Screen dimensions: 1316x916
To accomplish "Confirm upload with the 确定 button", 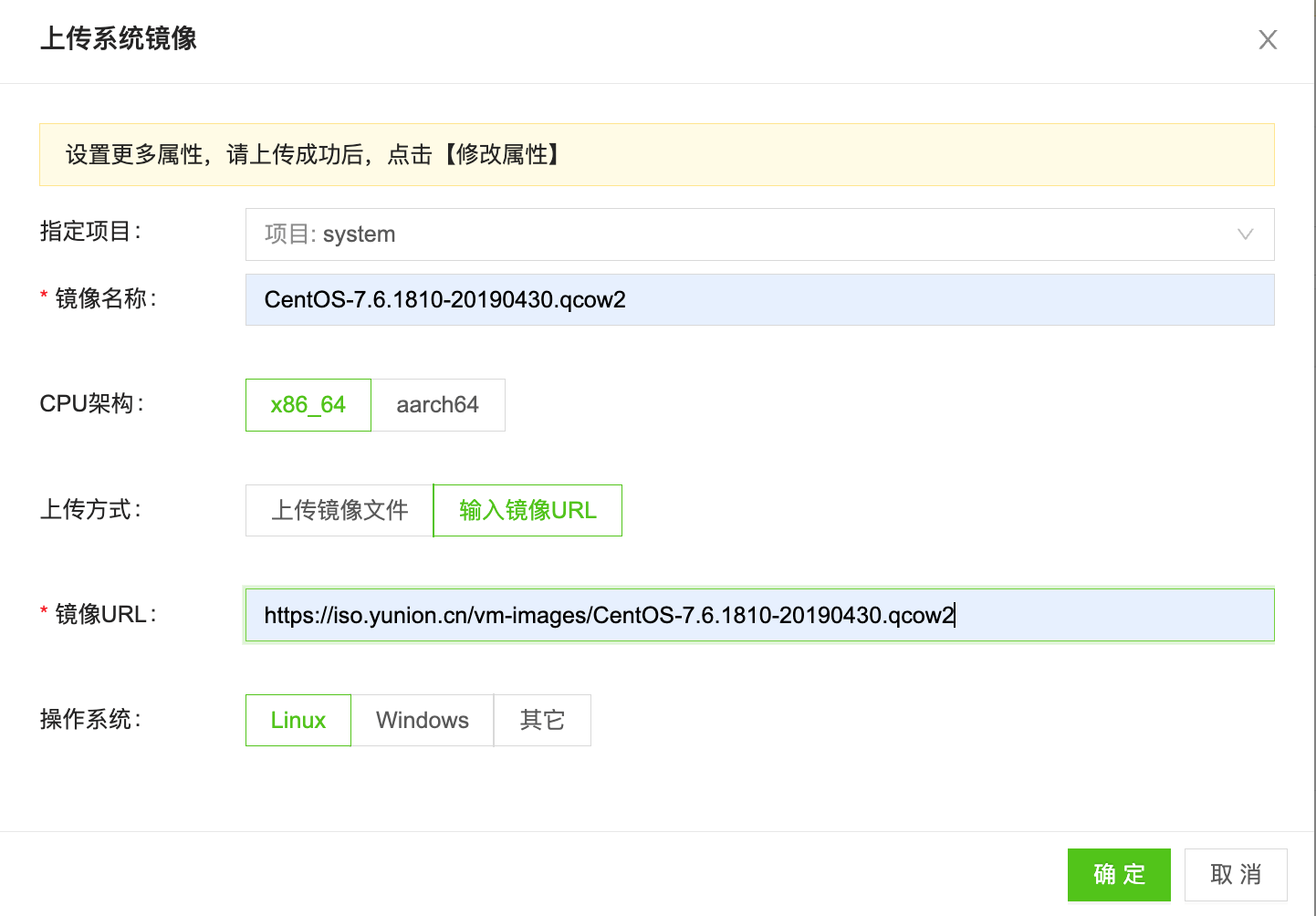I will click(1119, 874).
